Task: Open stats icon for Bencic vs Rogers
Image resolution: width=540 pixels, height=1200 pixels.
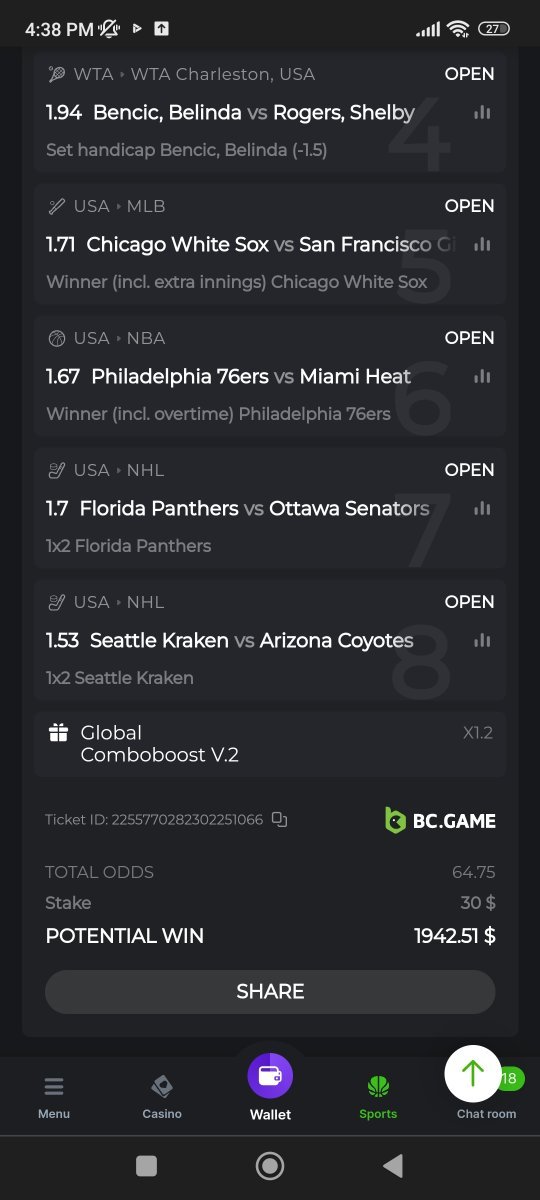Action: click(482, 113)
